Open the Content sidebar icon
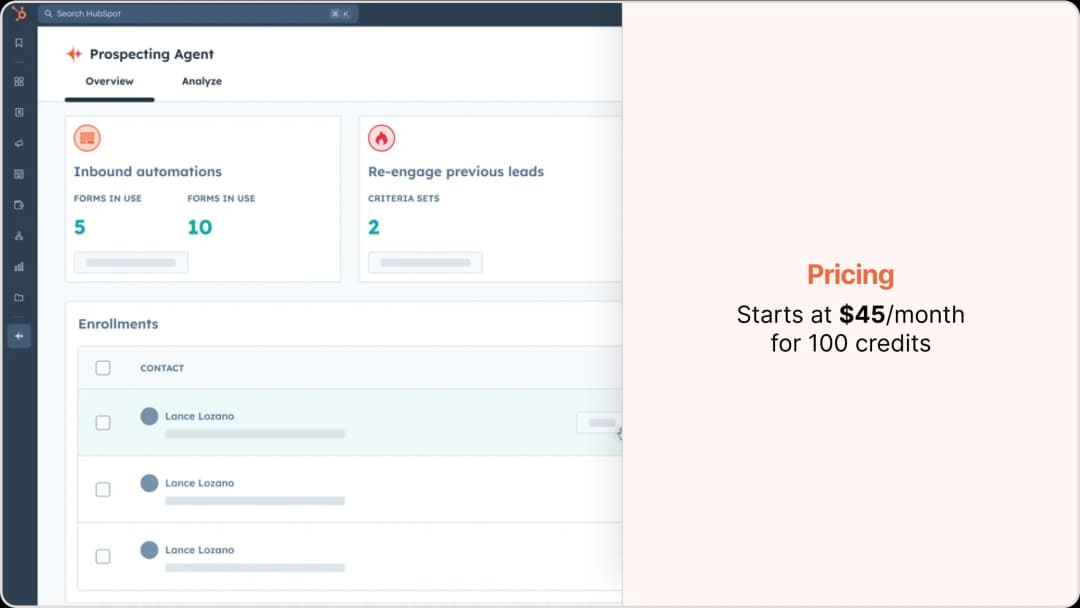The image size is (1080, 608). tap(19, 174)
